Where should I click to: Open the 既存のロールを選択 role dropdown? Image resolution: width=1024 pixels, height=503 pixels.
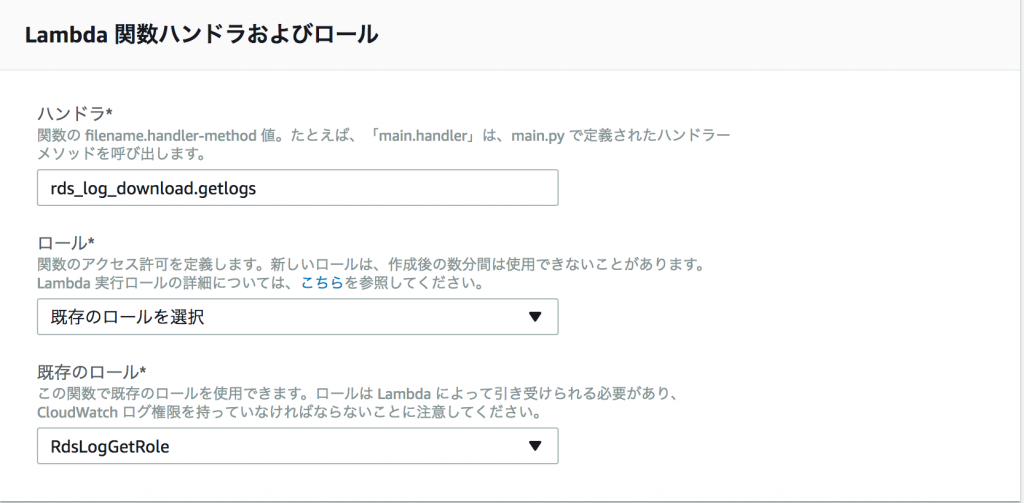(x=298, y=317)
